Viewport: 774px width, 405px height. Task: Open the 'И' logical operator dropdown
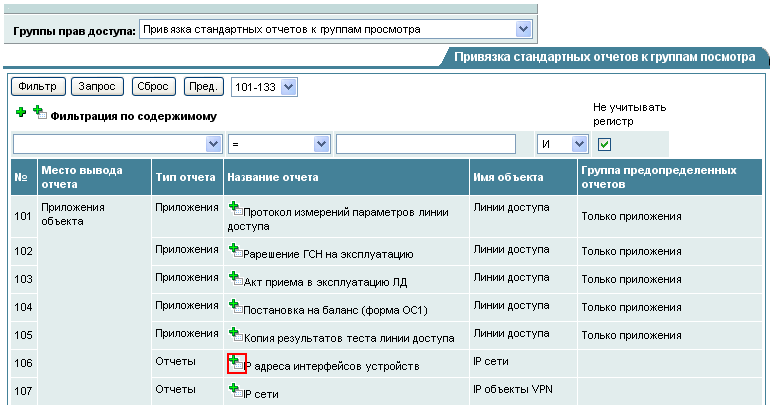coord(562,144)
